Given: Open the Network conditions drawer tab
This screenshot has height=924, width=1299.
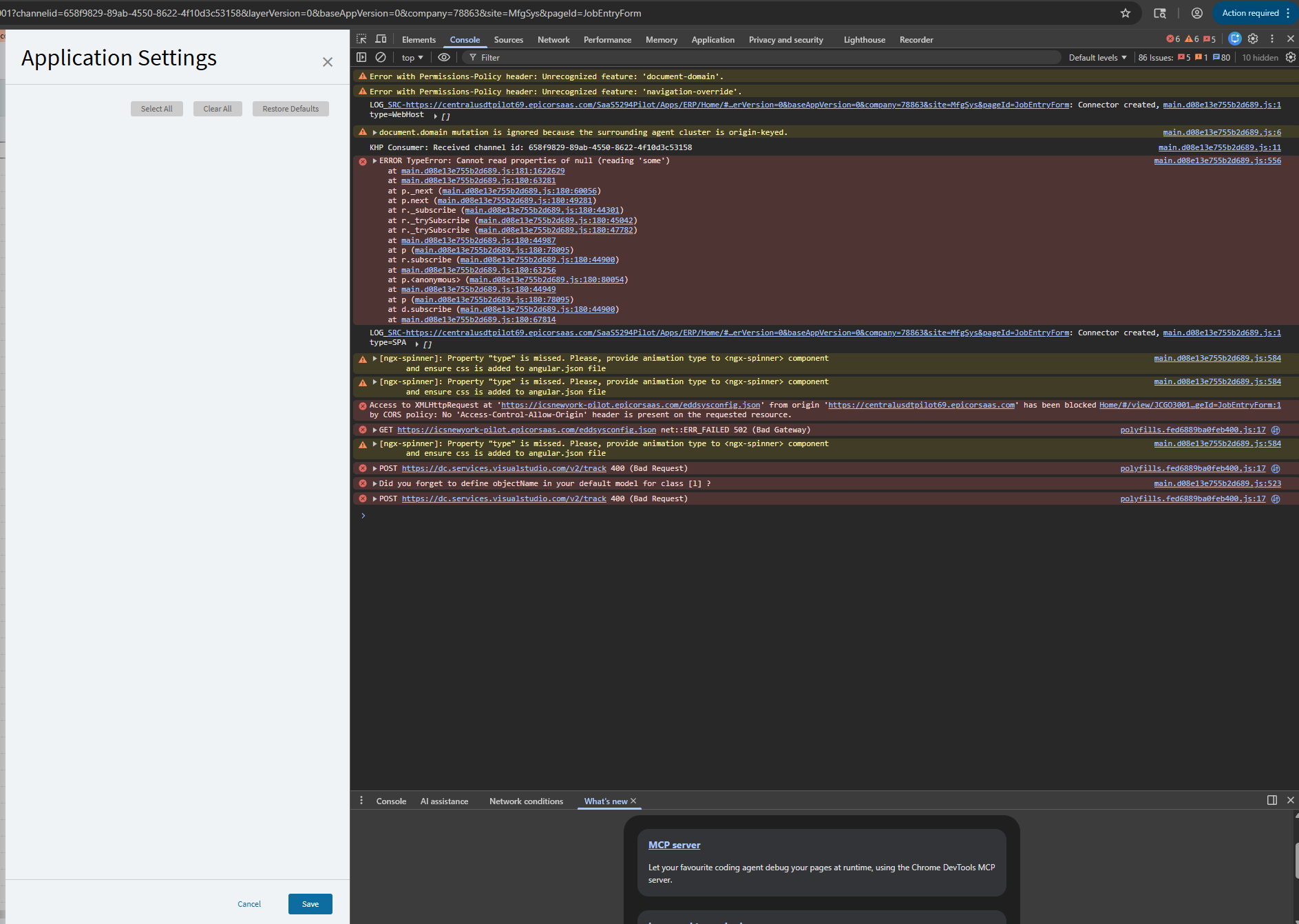Looking at the screenshot, I should pos(526,801).
